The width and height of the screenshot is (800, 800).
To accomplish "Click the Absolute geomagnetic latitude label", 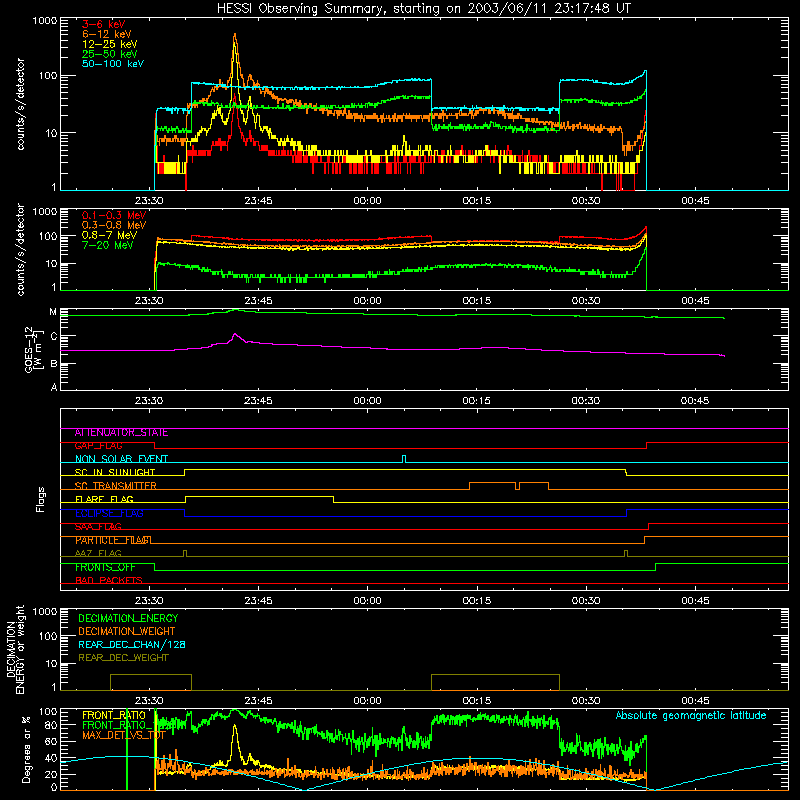I will click(691, 716).
